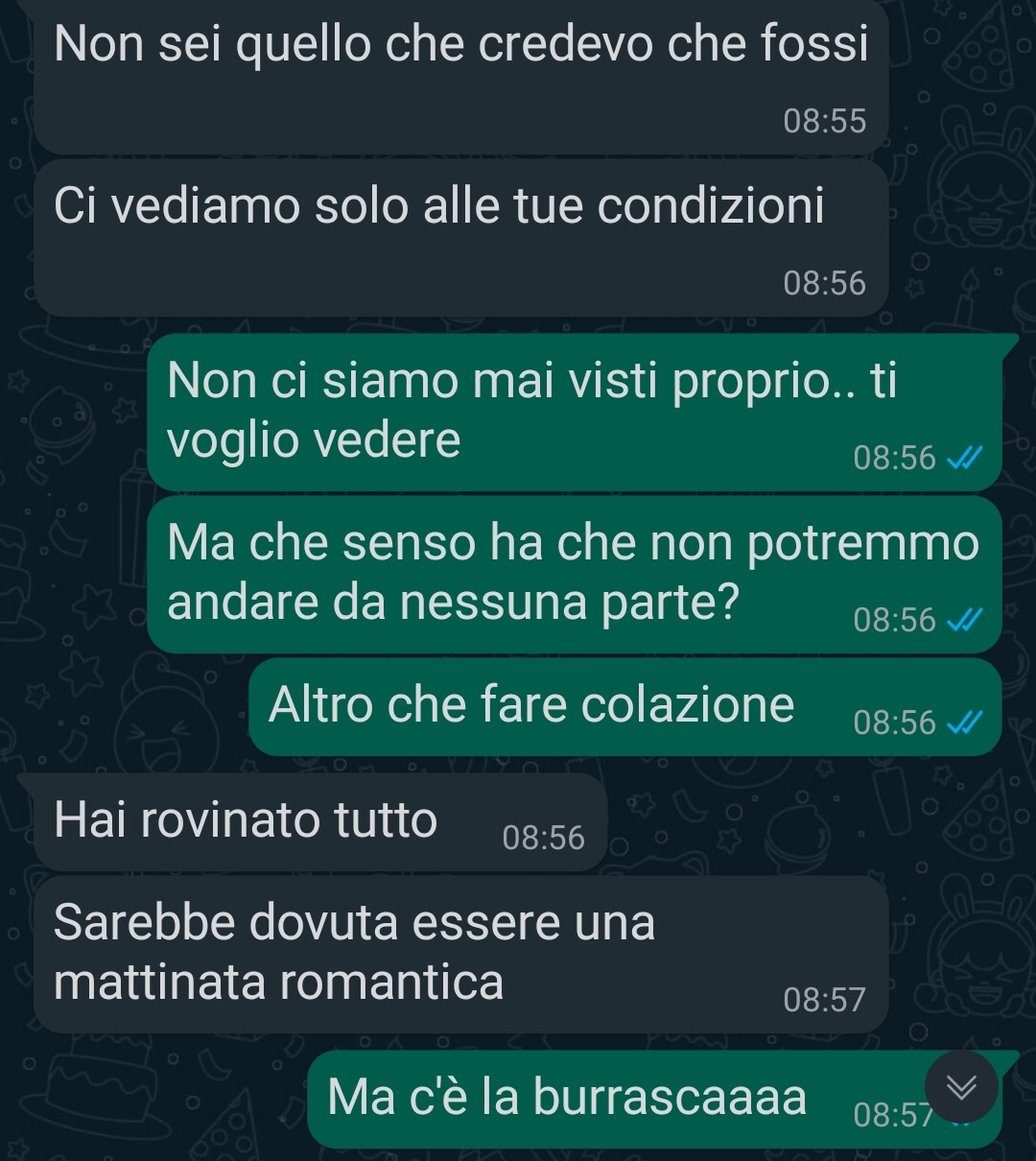Tap 08:56 time next to 'voglio vedere'
Viewport: 1036px width, 1161px height.
coord(894,458)
